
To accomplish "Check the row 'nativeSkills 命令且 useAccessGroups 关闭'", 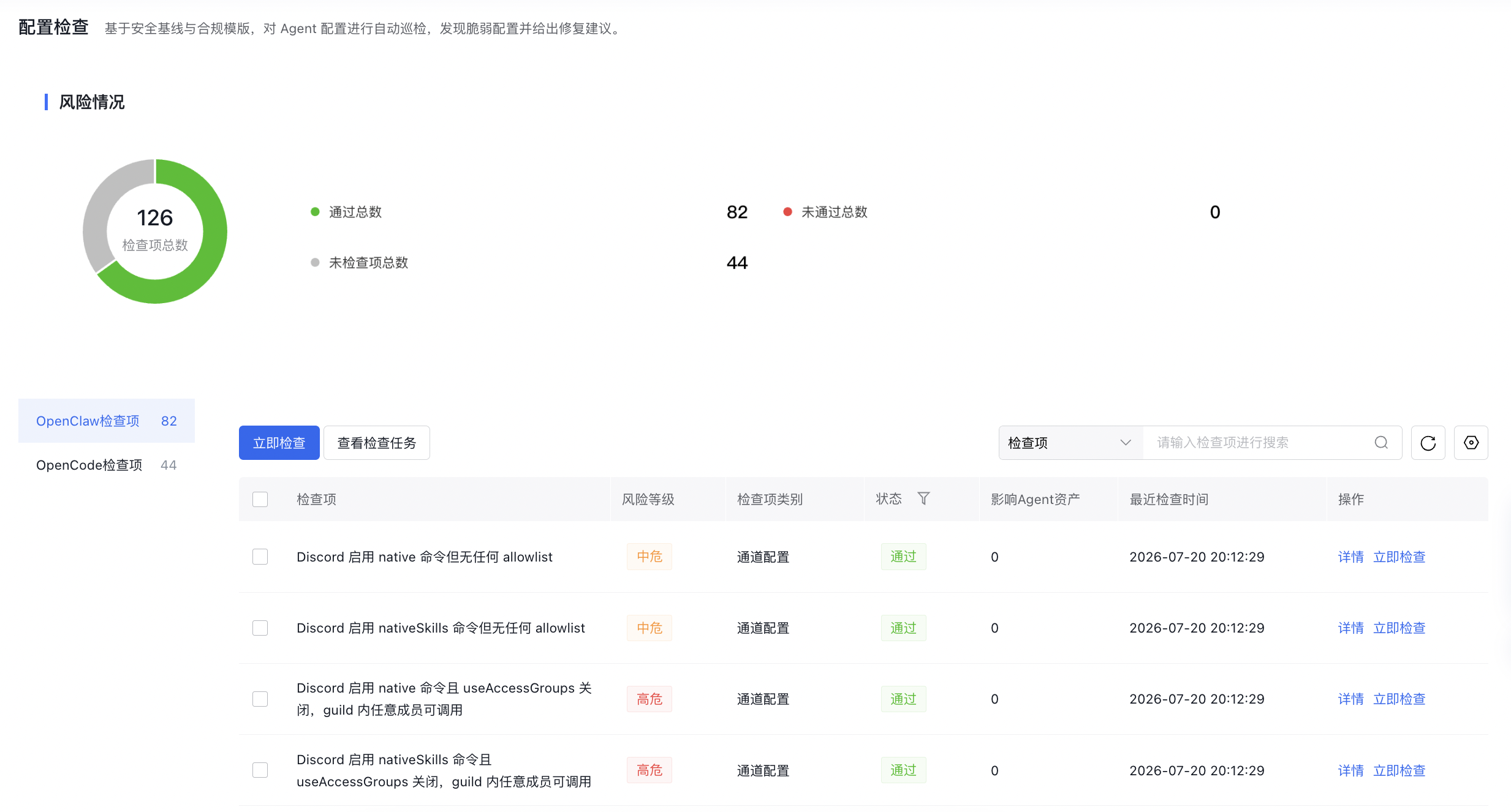I will pos(260,770).
